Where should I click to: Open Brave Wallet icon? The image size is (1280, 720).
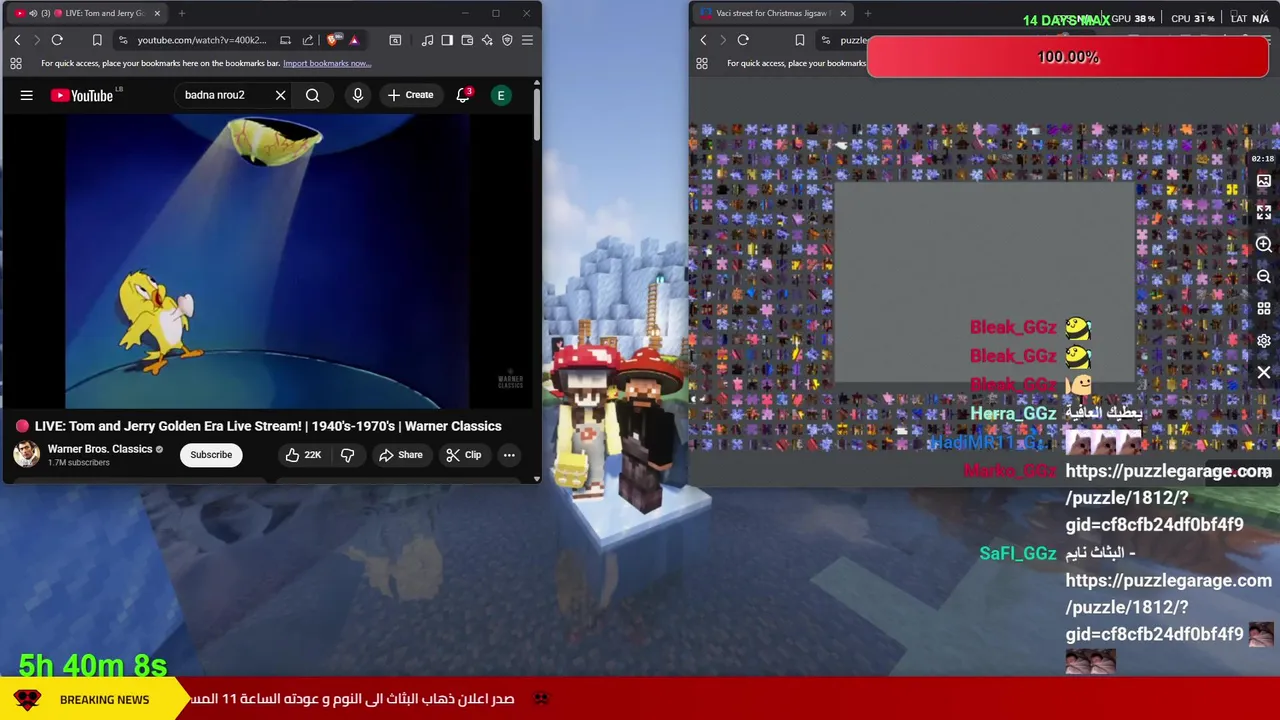[467, 40]
